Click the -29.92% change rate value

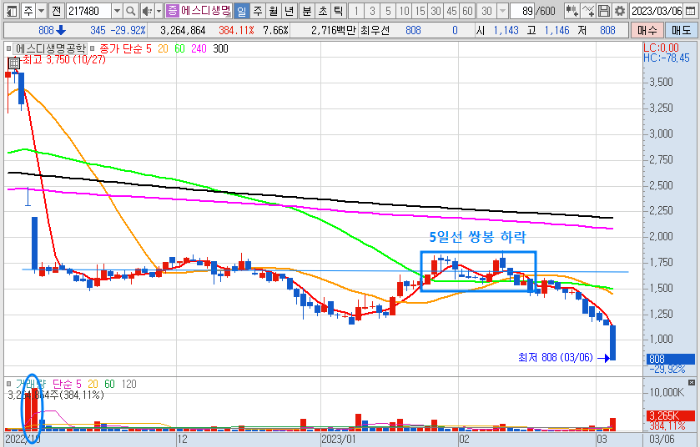point(128,30)
